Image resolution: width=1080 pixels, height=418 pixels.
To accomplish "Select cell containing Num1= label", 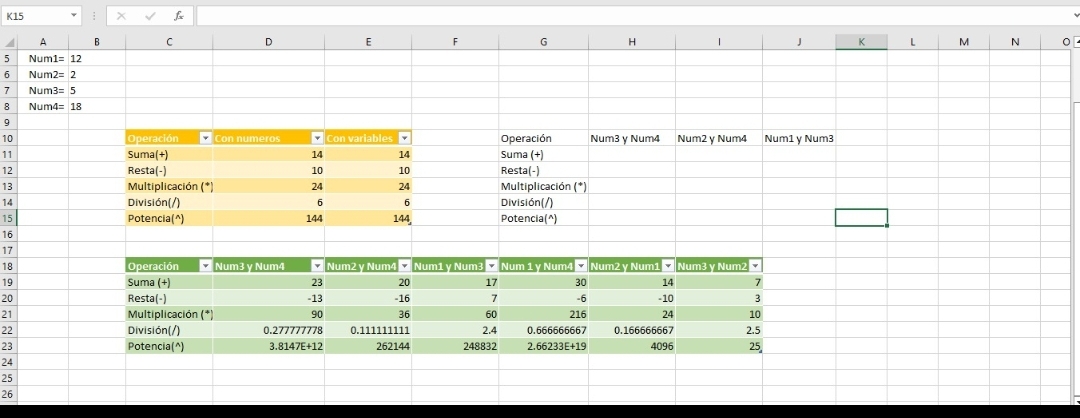I will [45, 59].
